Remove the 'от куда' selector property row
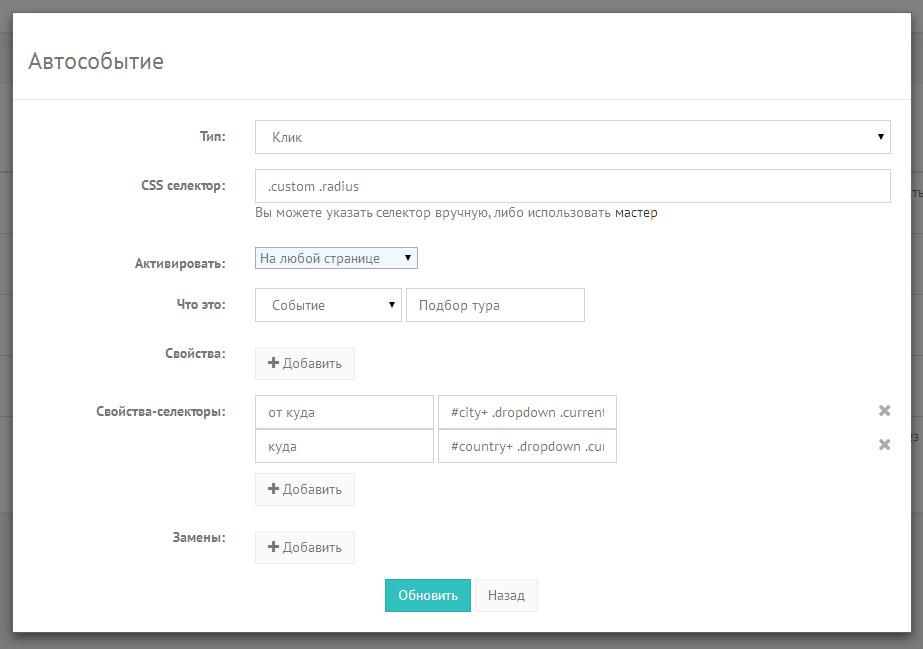Viewport: 923px width, 649px height. point(884,411)
